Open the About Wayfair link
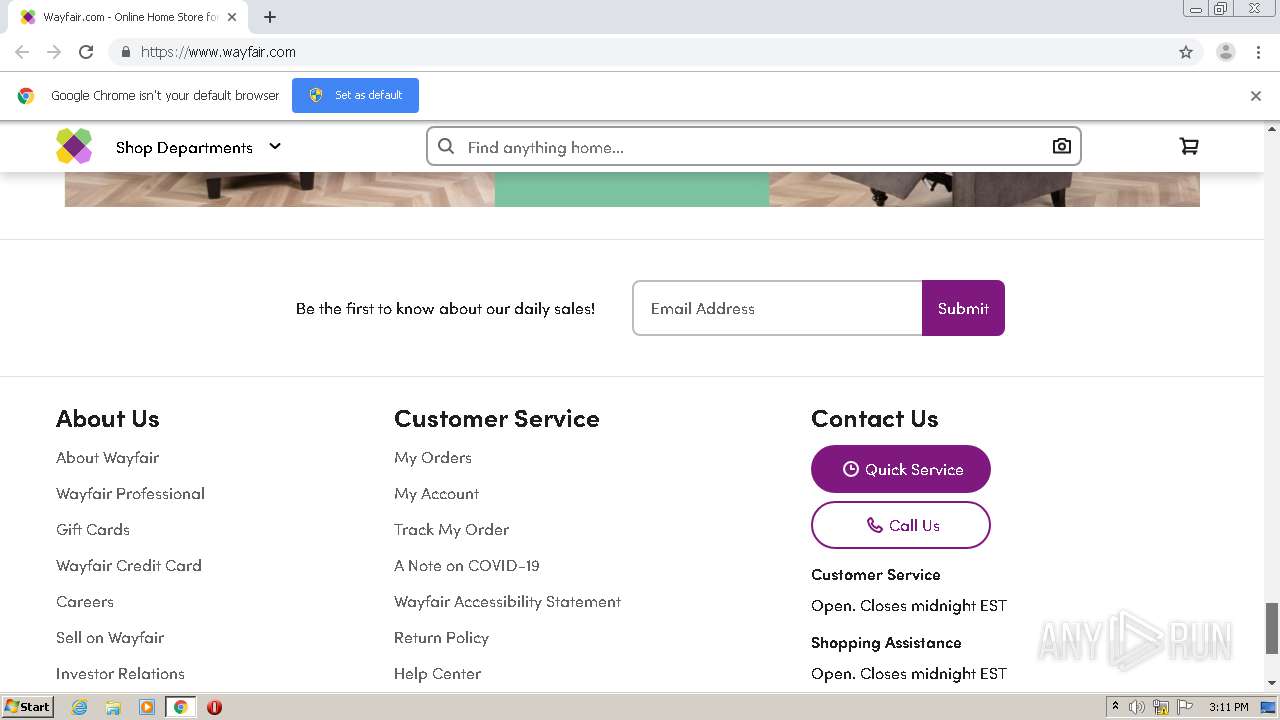 click(108, 458)
